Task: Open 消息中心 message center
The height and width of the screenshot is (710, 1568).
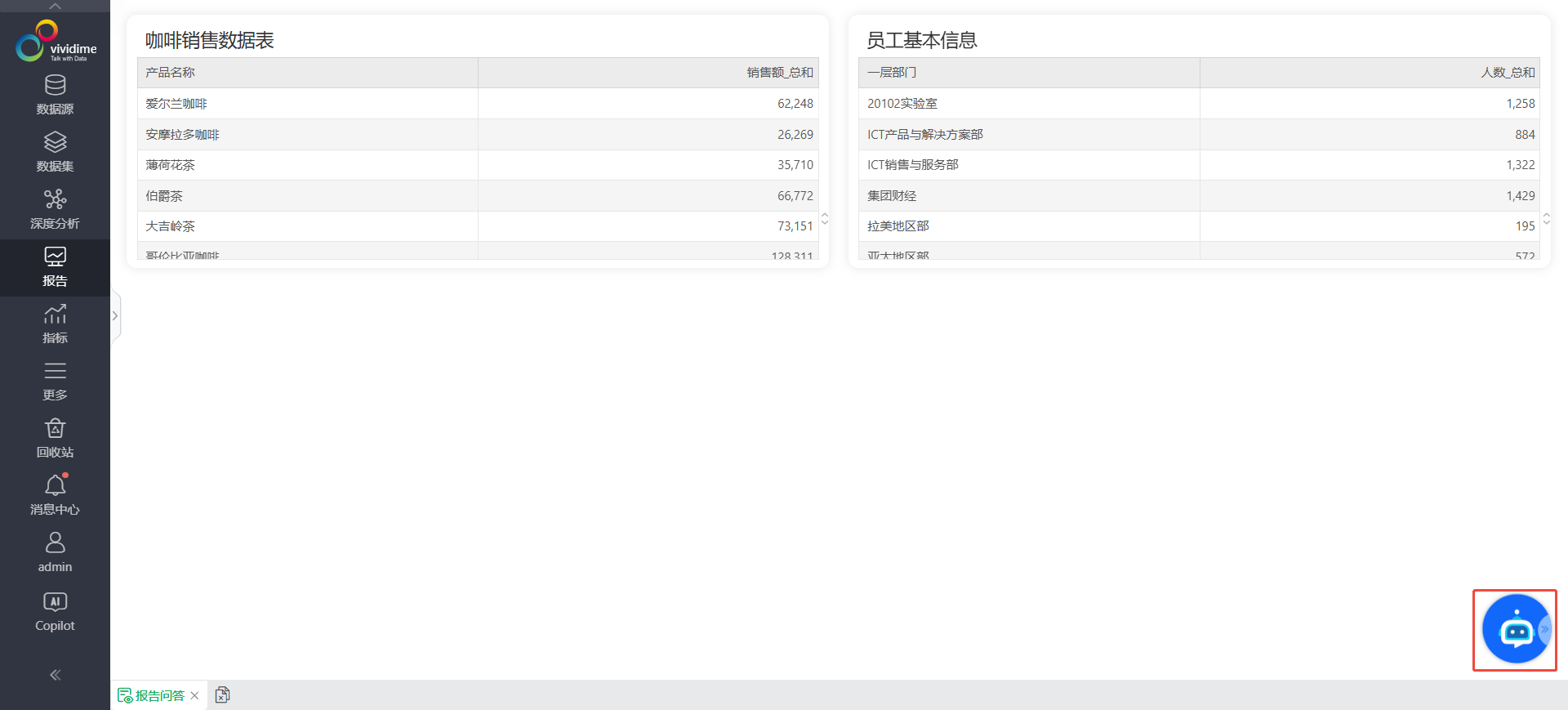Action: [x=55, y=496]
